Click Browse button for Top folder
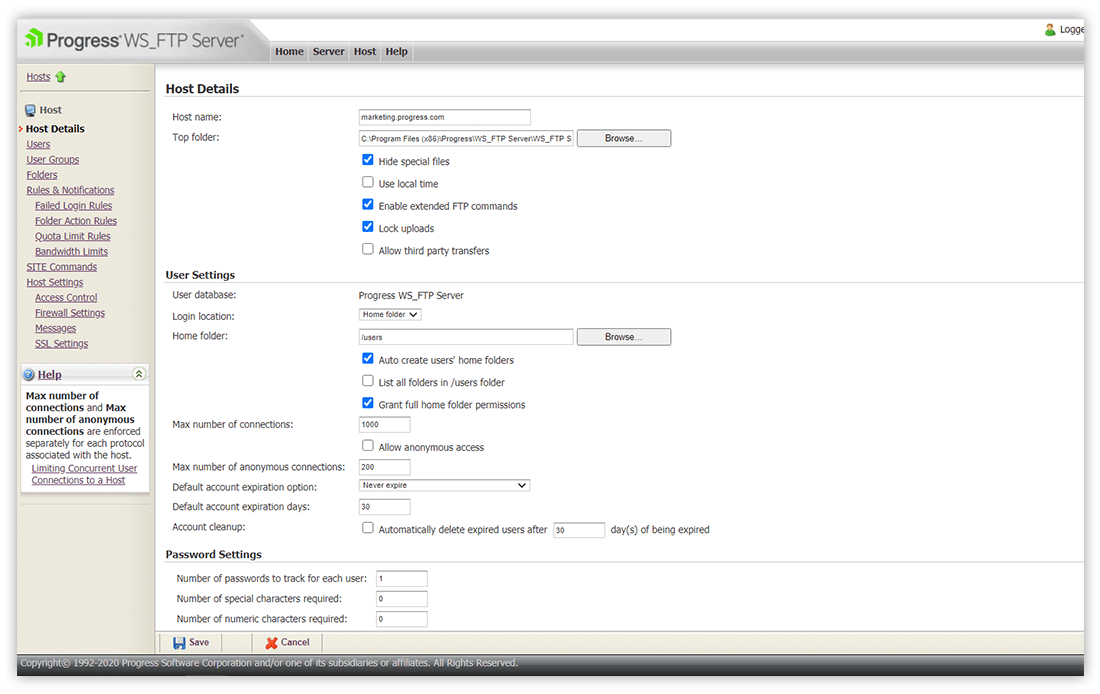 pyautogui.click(x=624, y=138)
